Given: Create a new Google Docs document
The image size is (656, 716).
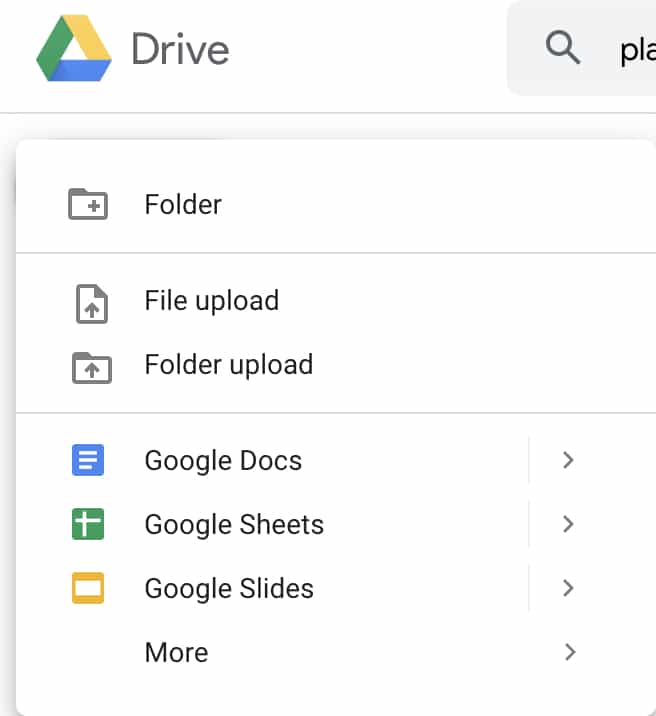Looking at the screenshot, I should click(272, 460).
